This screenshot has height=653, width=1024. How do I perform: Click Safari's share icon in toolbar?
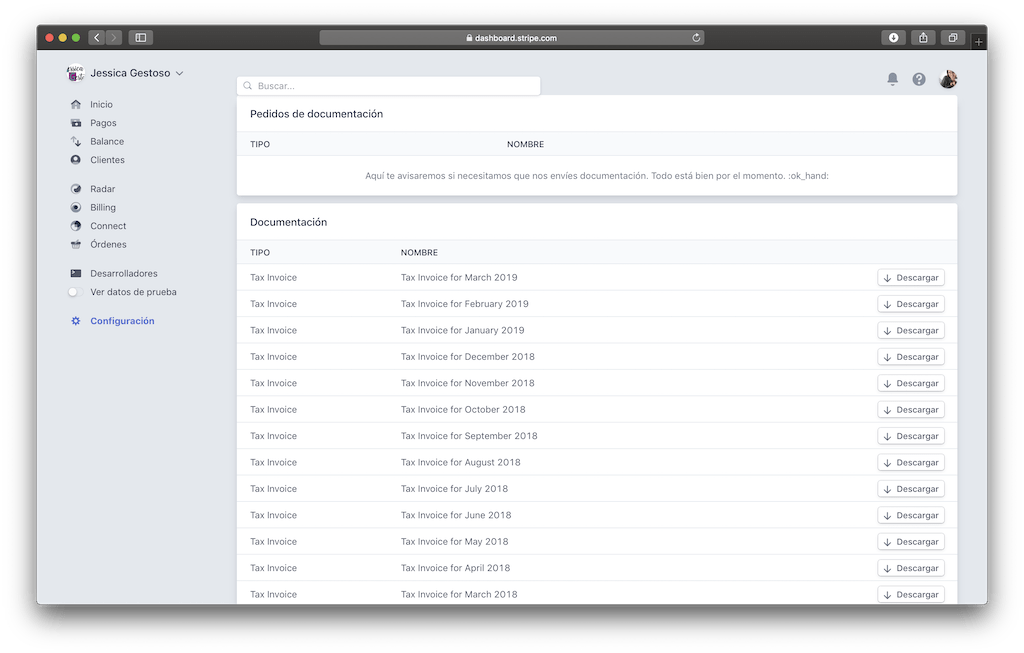pos(923,38)
